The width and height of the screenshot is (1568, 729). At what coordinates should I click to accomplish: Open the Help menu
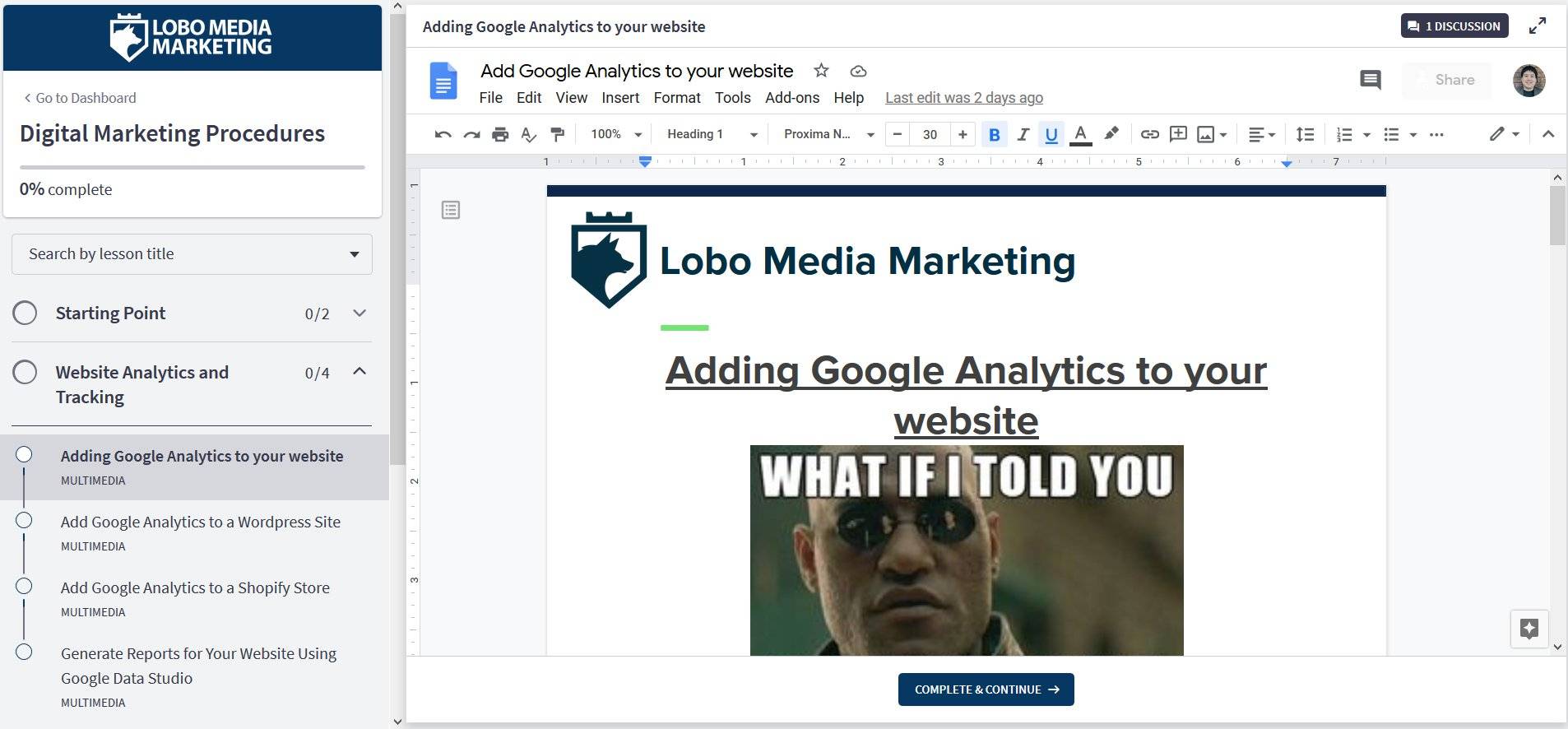point(849,98)
